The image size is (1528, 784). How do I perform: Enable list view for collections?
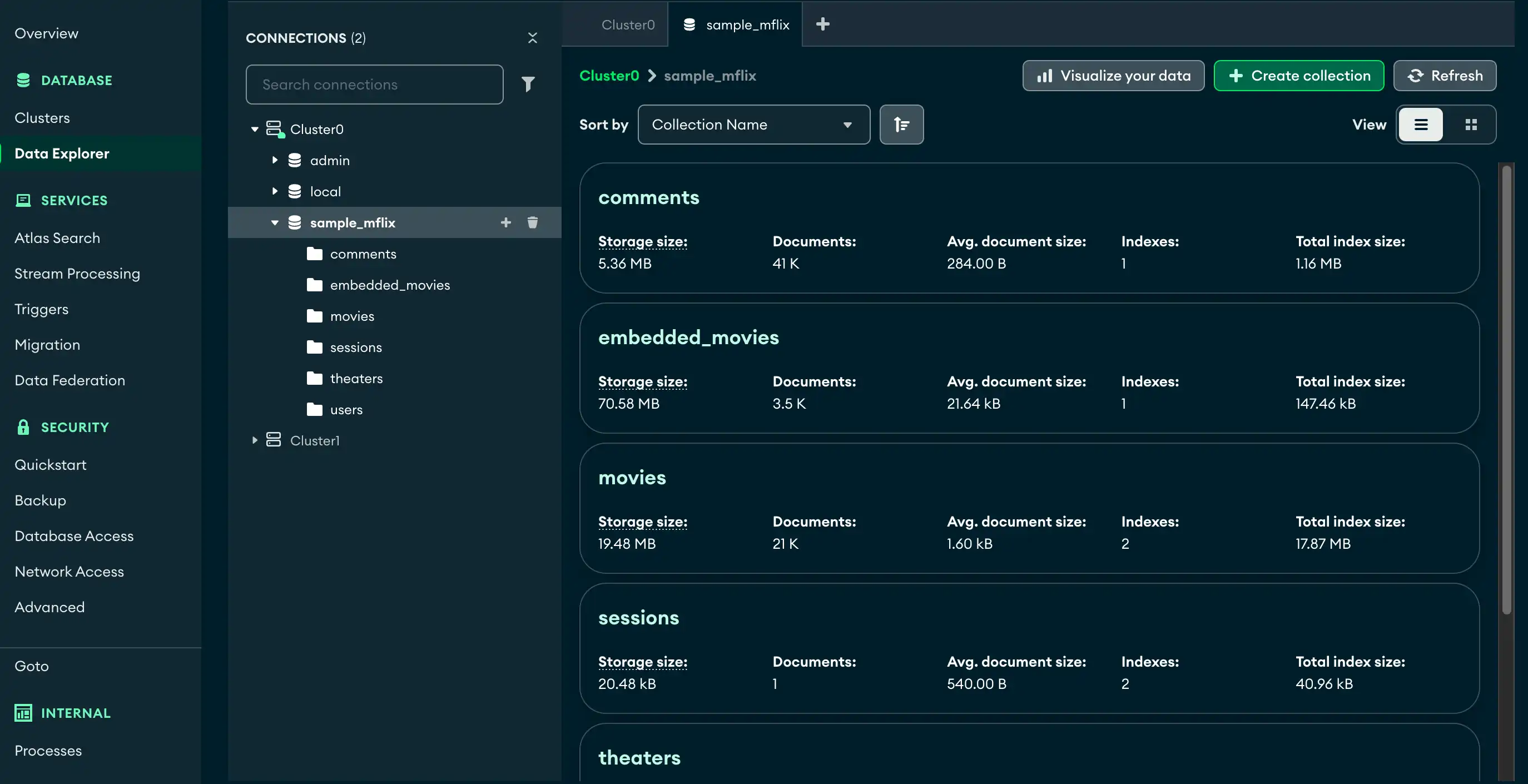(1421, 125)
